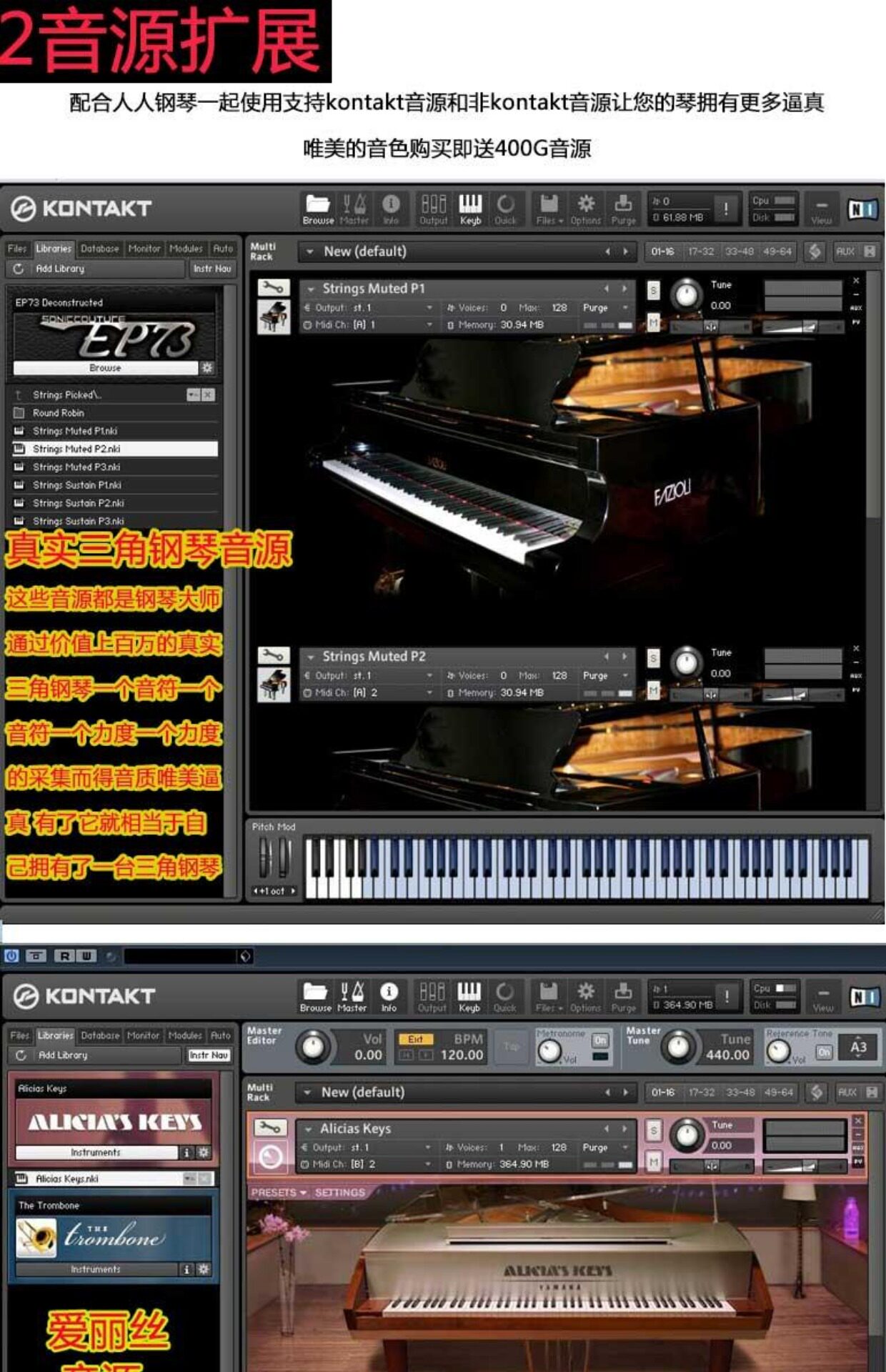
Task: Show Output mixer in upper Kontakt toolbar
Action: coord(433,209)
